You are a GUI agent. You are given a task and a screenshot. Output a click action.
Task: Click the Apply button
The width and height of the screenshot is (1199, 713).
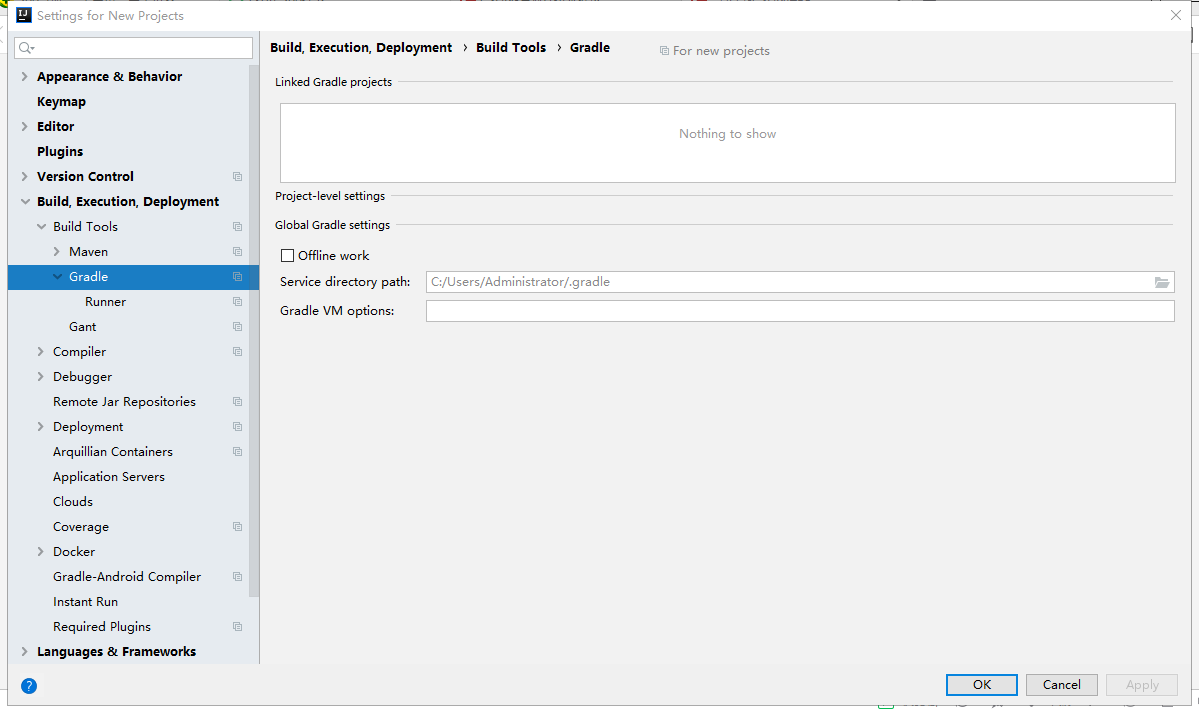pyautogui.click(x=1142, y=685)
